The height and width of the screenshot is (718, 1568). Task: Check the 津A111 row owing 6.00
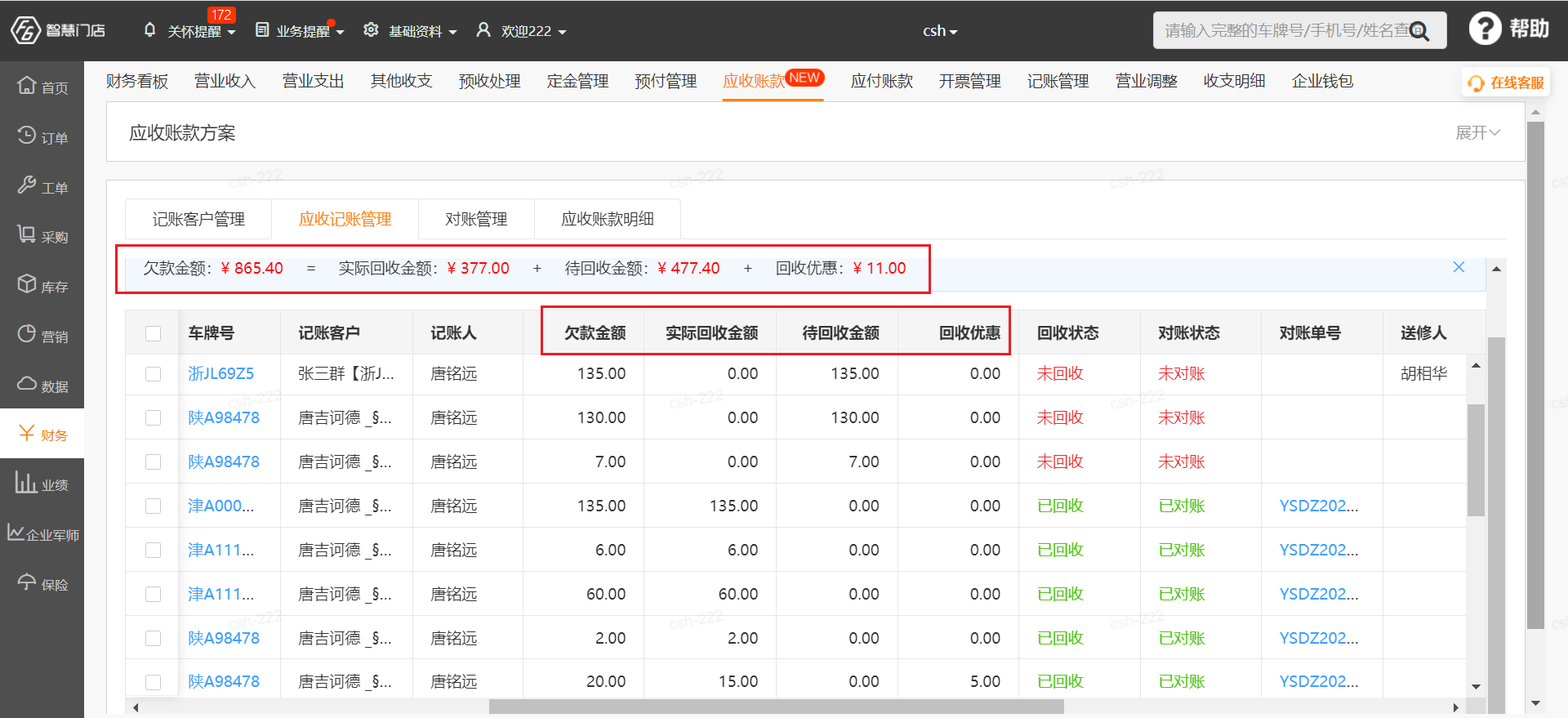click(x=153, y=551)
